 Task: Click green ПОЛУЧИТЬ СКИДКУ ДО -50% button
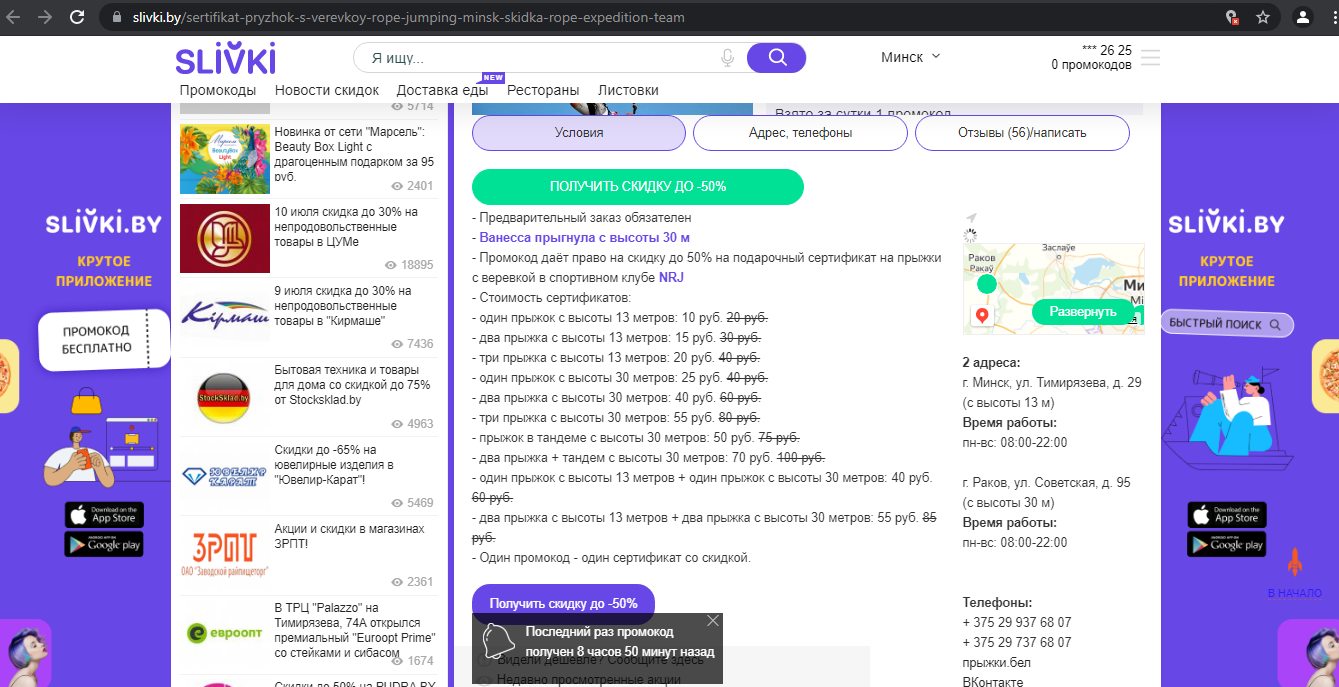[637, 187]
